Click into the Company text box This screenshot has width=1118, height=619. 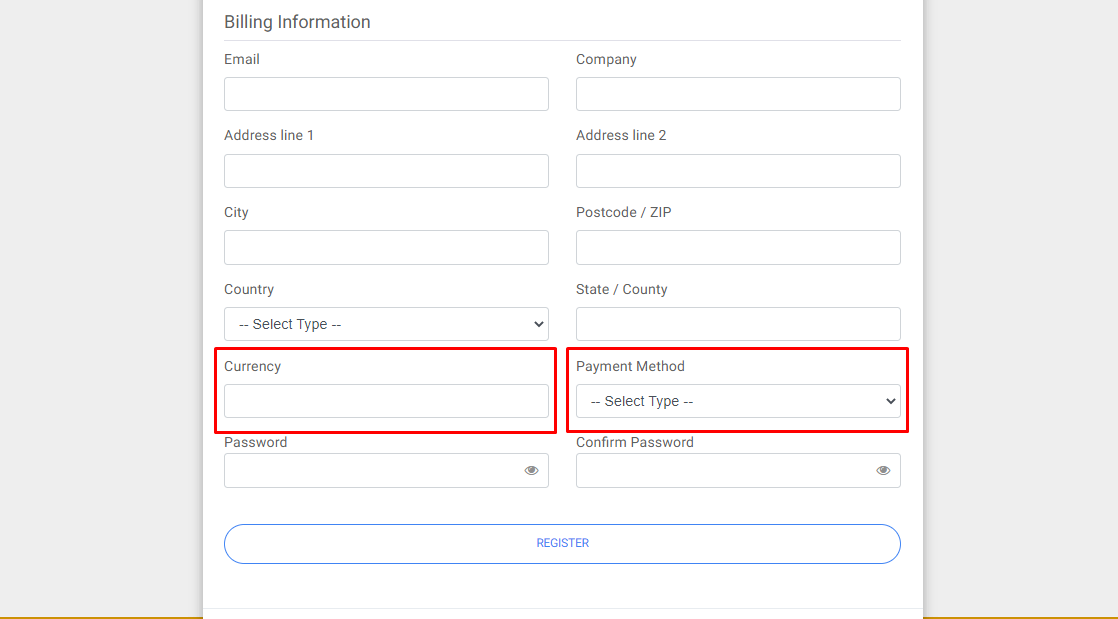[x=738, y=94]
